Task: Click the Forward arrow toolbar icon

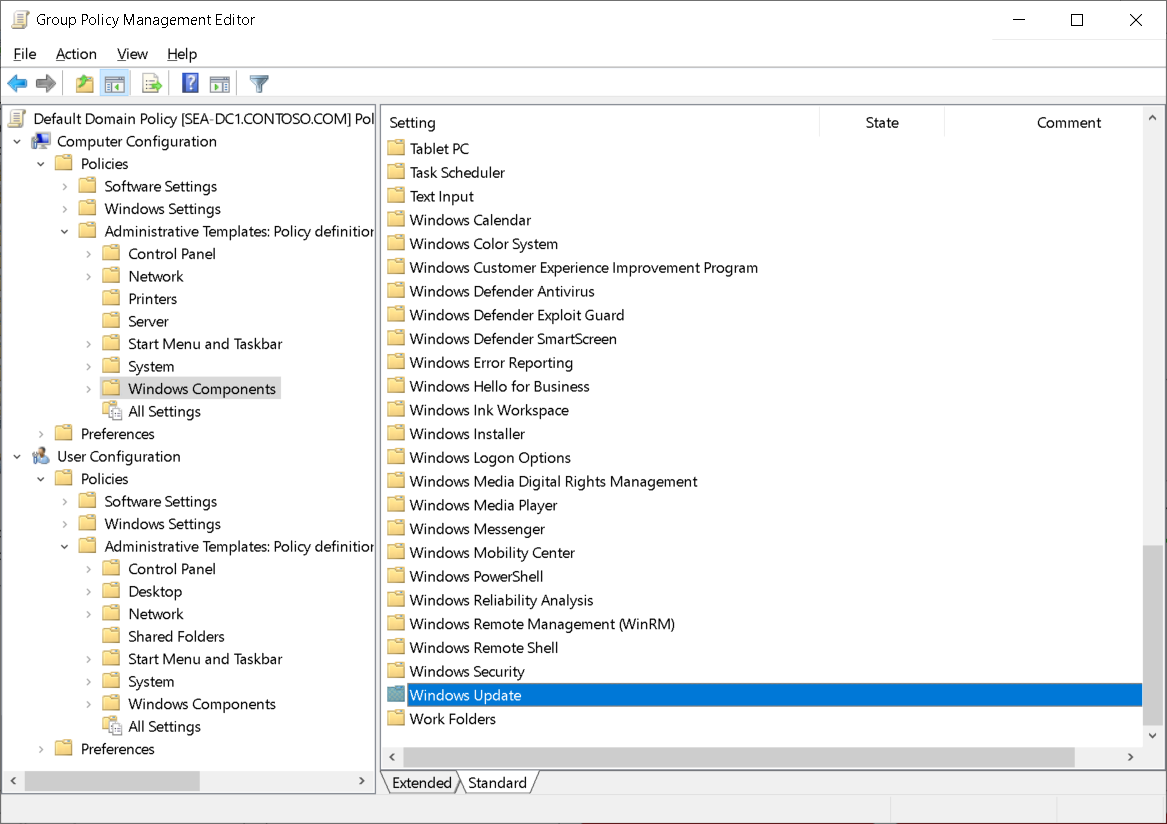Action: (46, 83)
